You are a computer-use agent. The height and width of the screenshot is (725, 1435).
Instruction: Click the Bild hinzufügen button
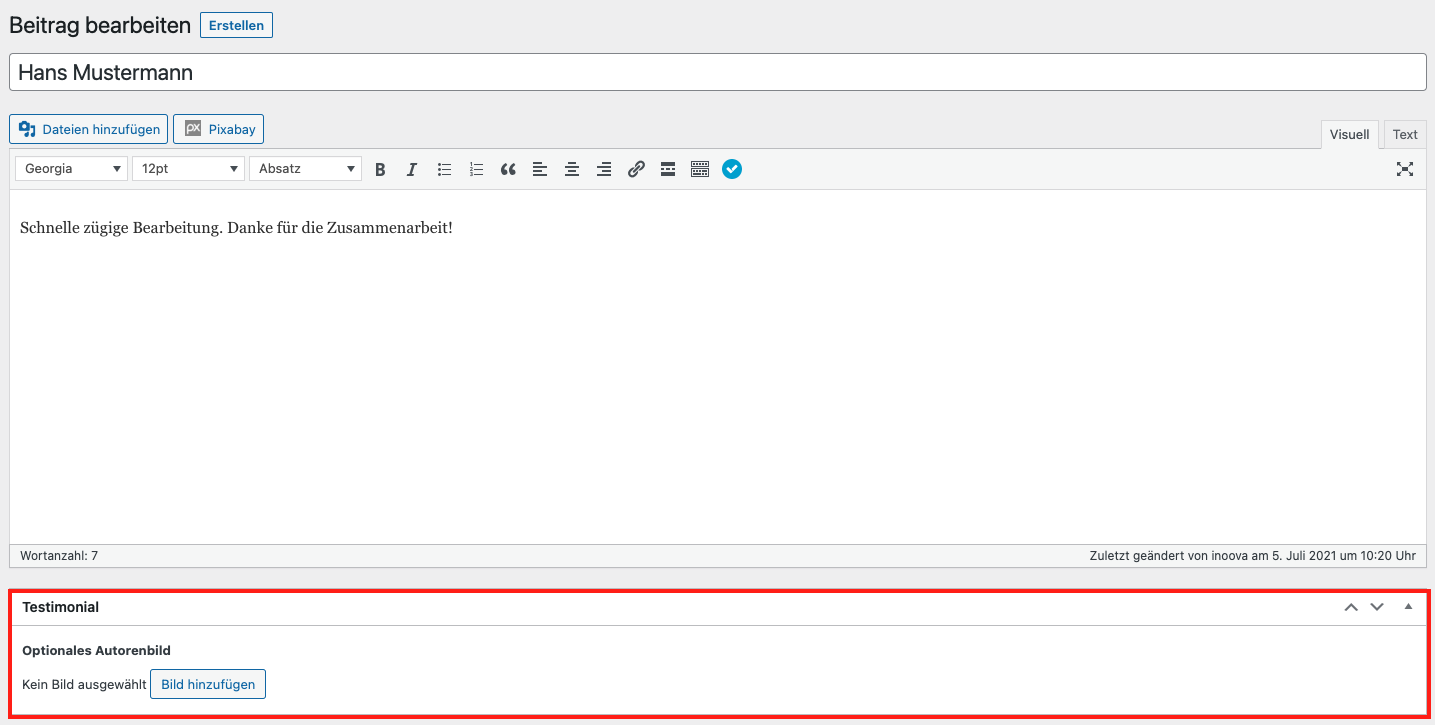208,685
